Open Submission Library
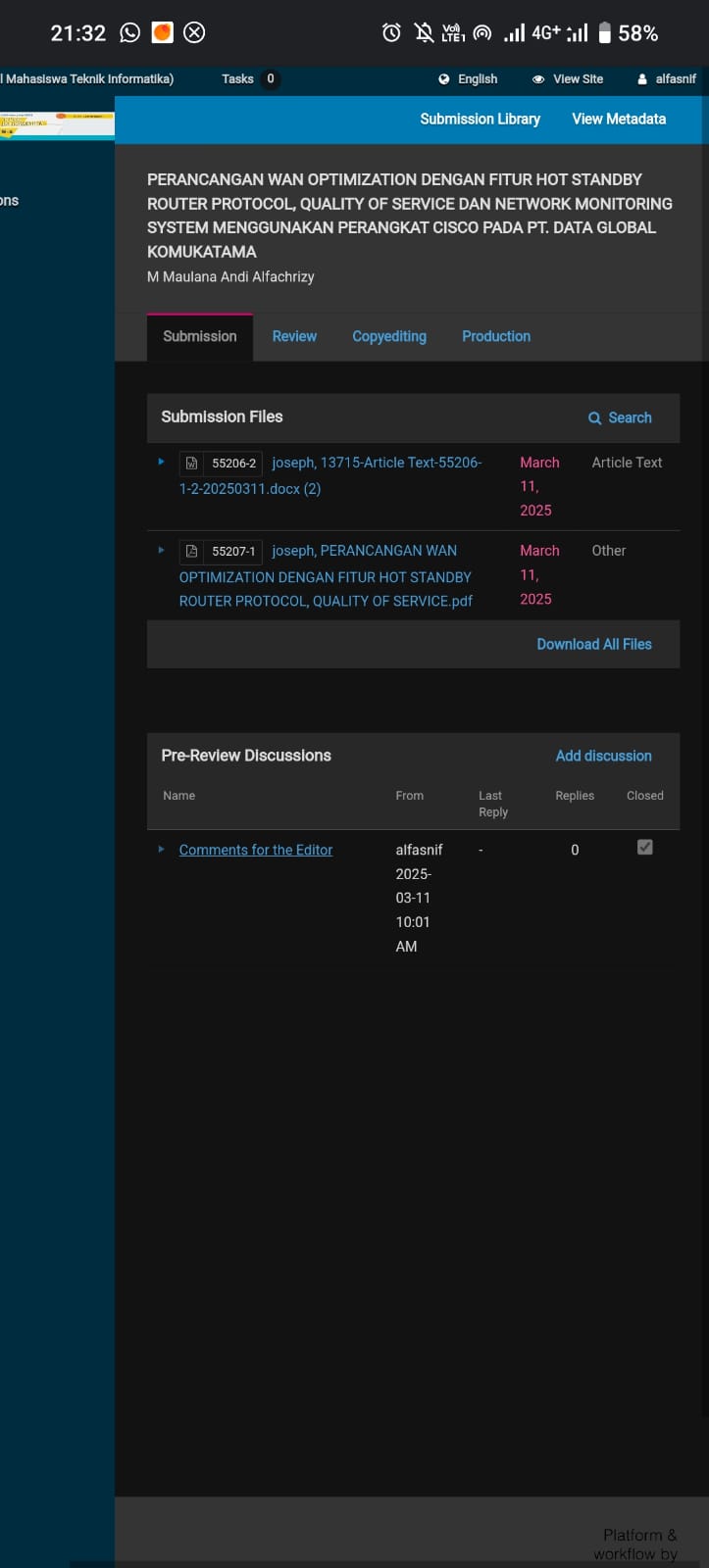Viewport: 709px width, 1568px height. tap(481, 119)
